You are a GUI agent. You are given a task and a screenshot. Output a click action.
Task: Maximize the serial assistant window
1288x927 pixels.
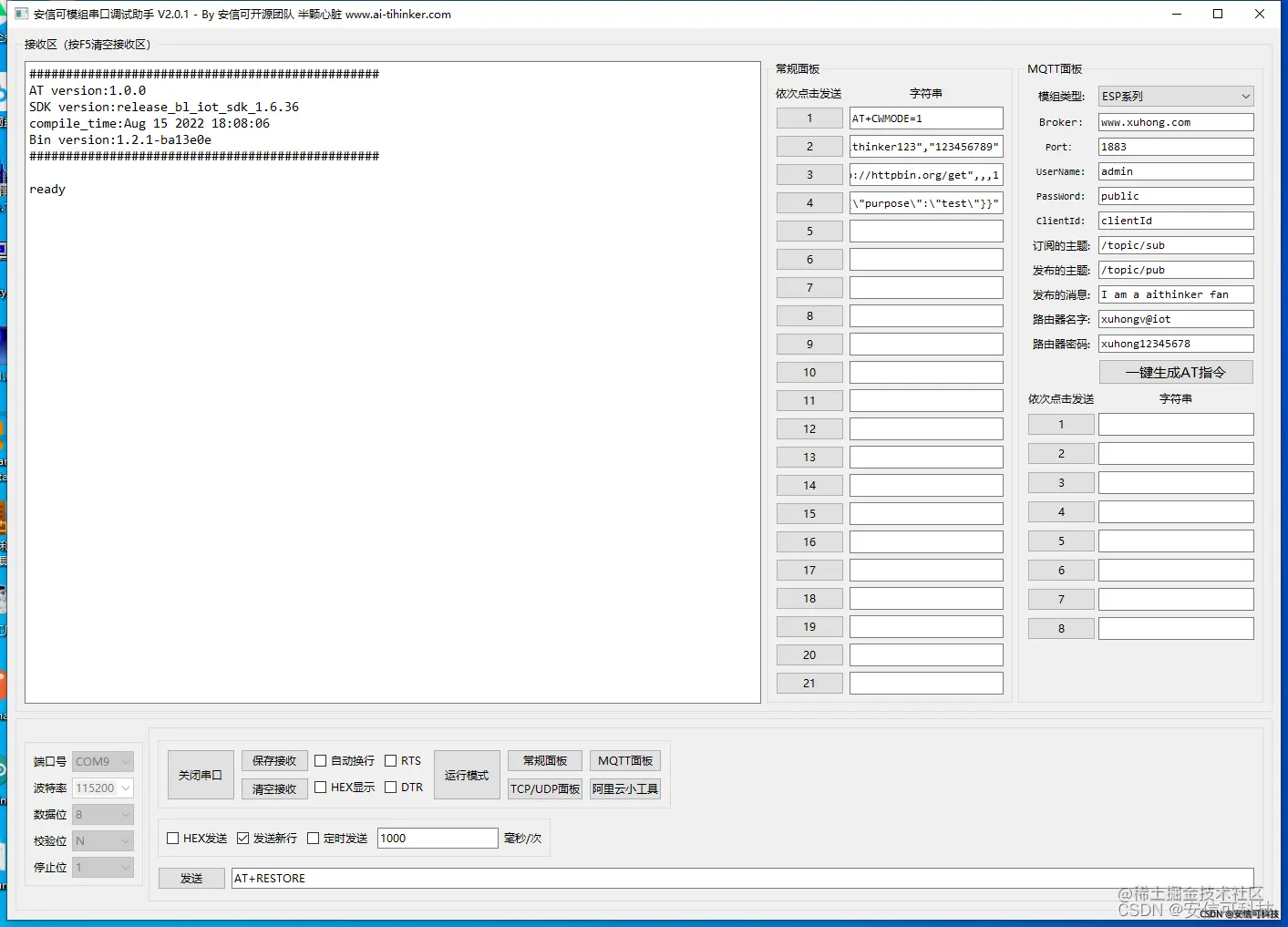pyautogui.click(x=1218, y=14)
